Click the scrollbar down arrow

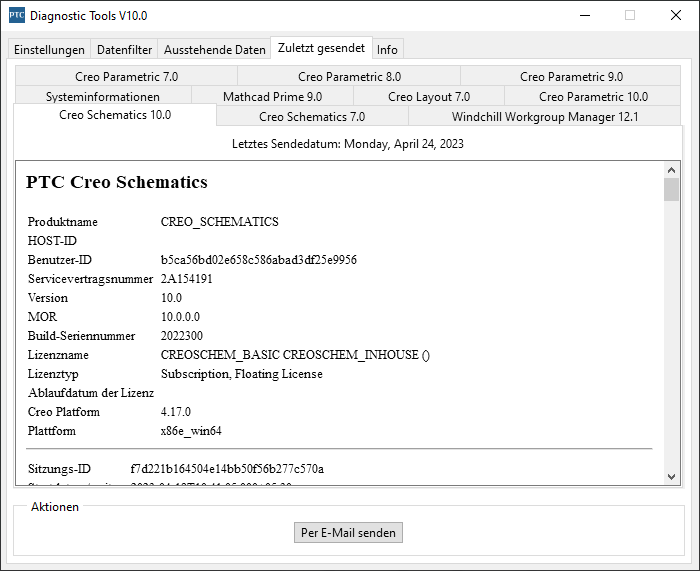(x=671, y=476)
